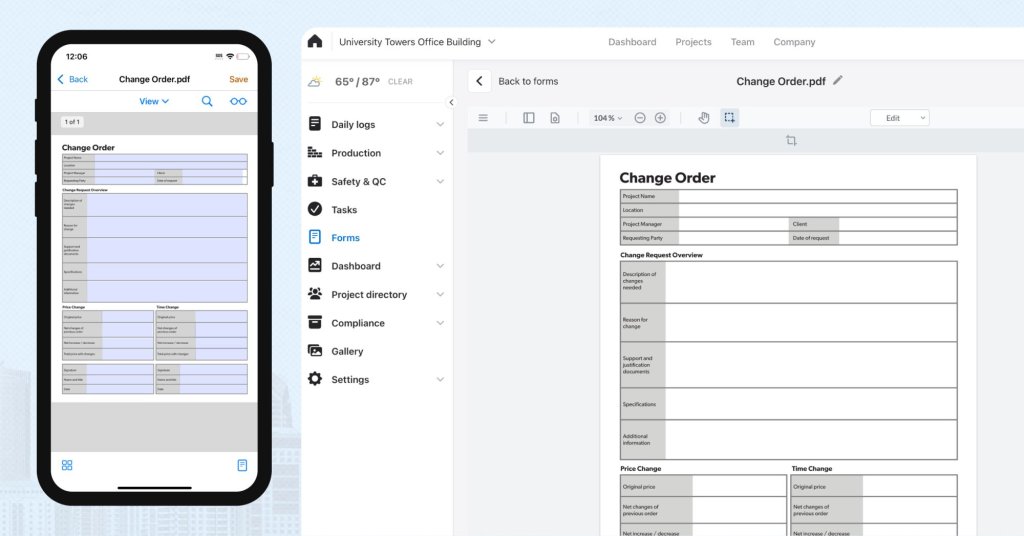
Task: Click the crop tool icon
Action: [791, 141]
